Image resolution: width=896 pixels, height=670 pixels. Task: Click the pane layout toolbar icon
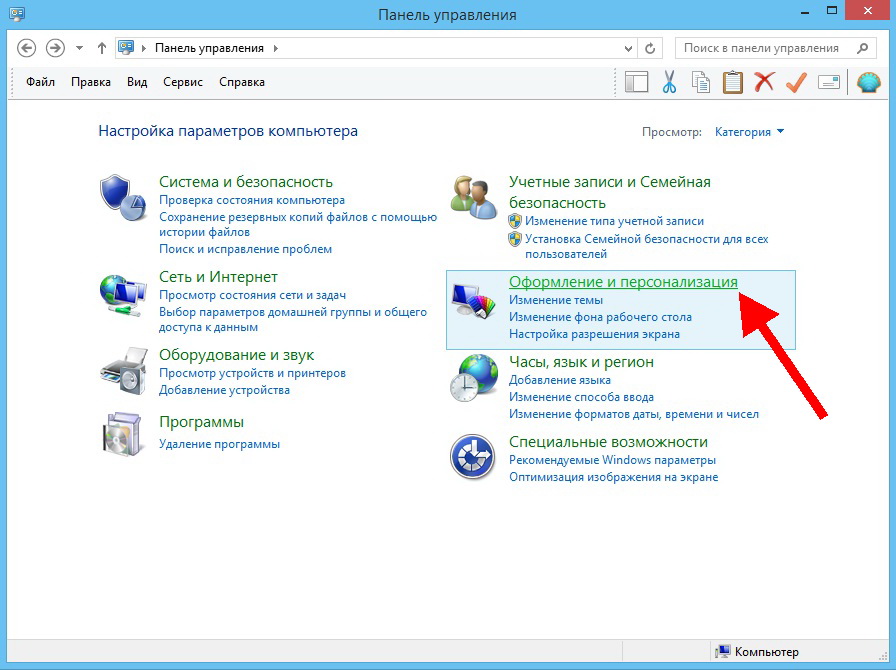click(637, 82)
